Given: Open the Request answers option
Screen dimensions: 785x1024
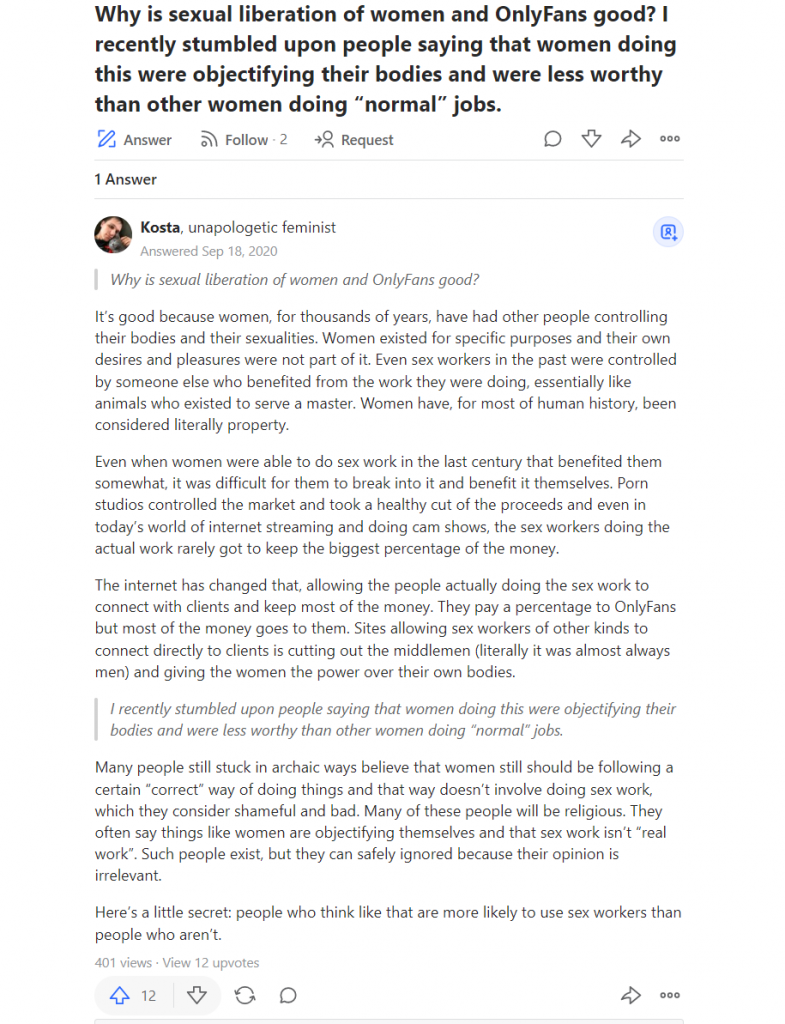Looking at the screenshot, I should [354, 140].
